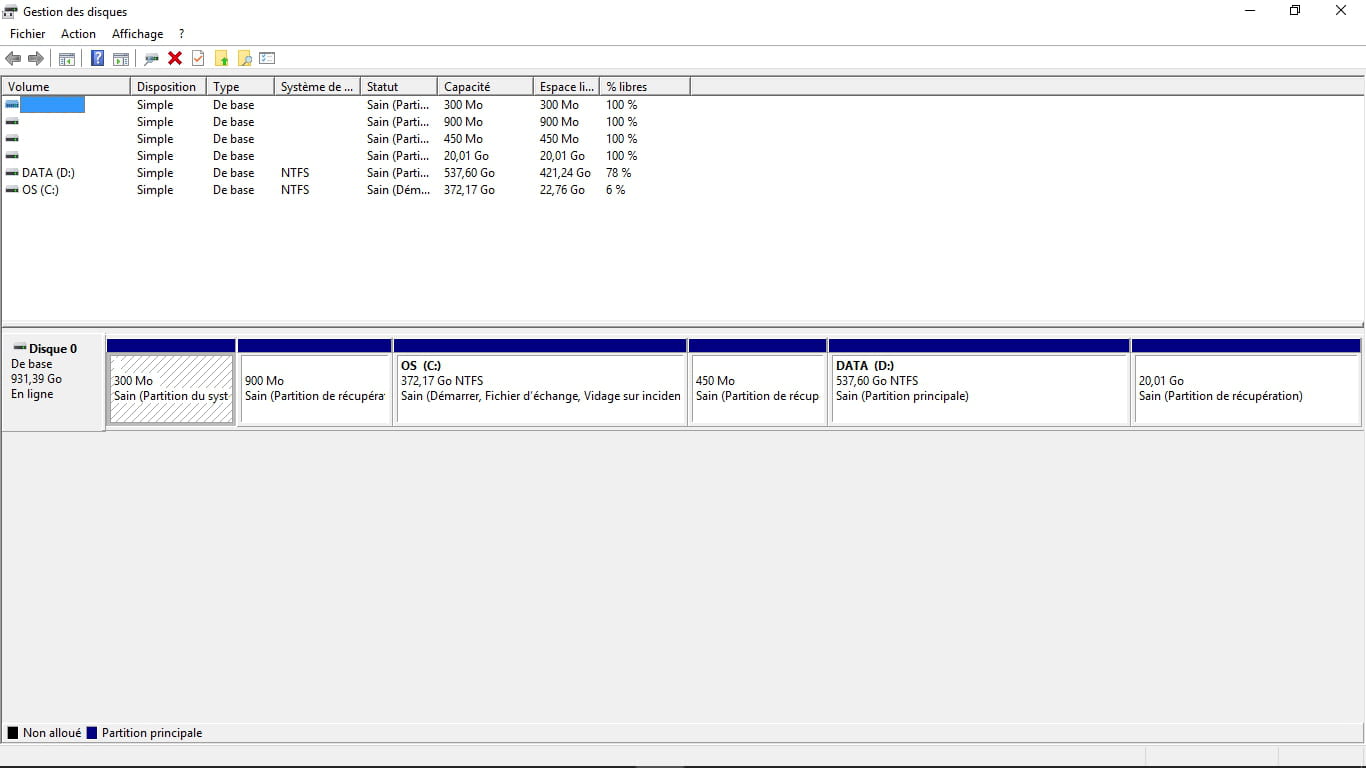Screen dimensions: 1366x768
Task: Select DATA (D:) row in volume list
Action: 48,173
